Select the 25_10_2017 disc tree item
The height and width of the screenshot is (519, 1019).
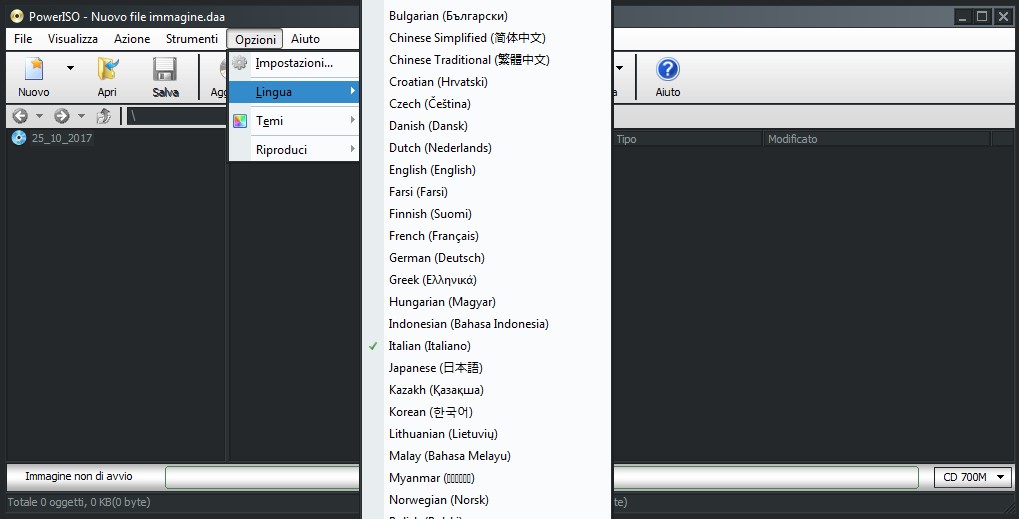click(62, 138)
